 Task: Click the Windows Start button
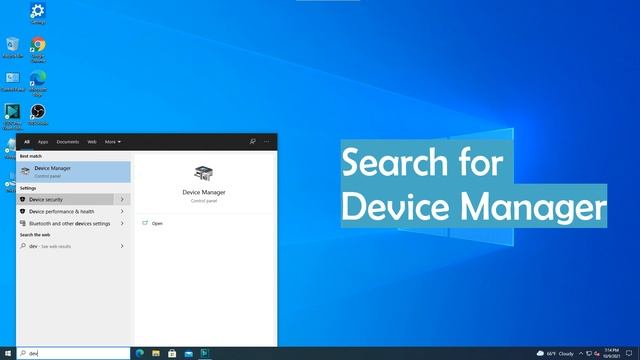pos(8,353)
